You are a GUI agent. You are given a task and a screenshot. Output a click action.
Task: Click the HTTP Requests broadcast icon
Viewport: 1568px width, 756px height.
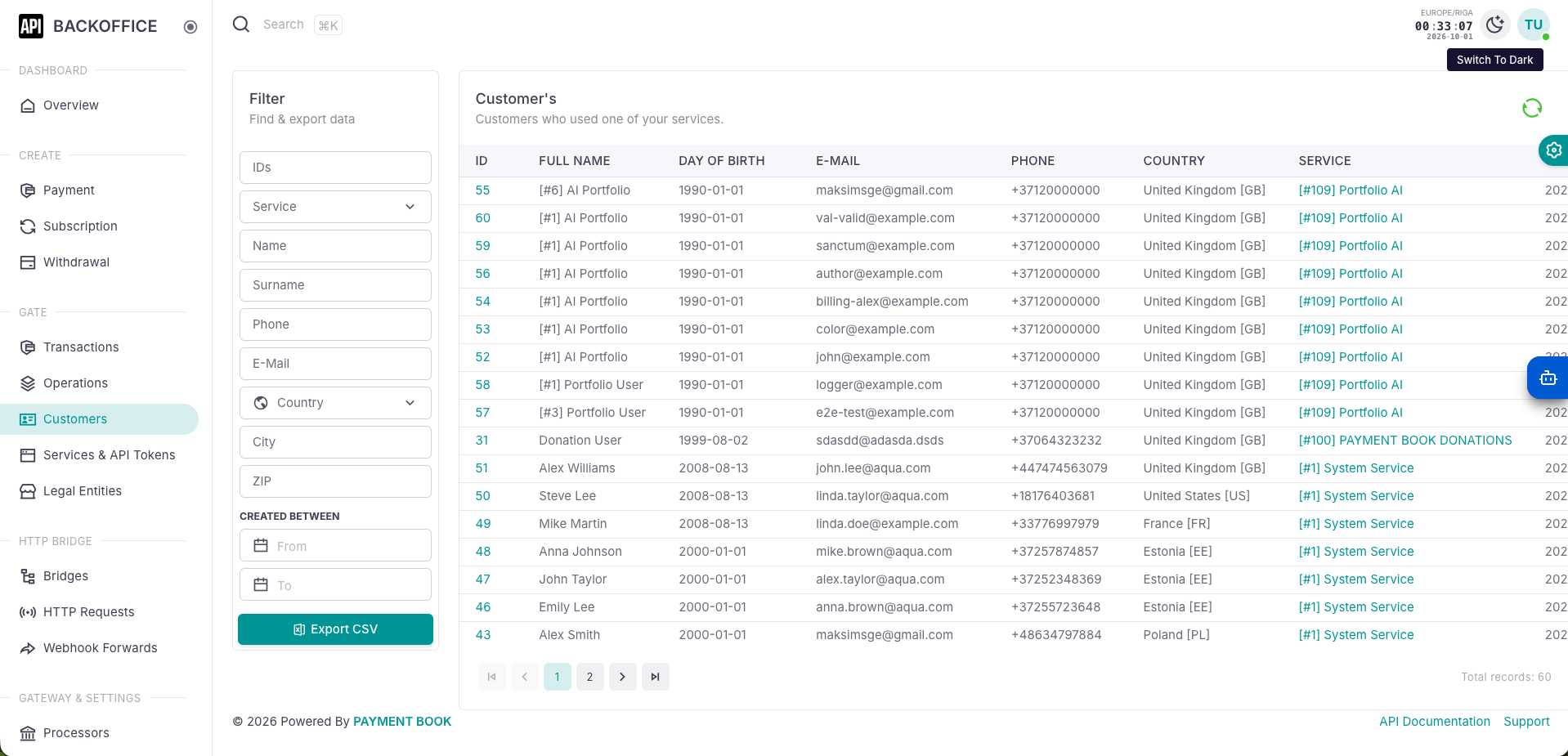coord(28,612)
